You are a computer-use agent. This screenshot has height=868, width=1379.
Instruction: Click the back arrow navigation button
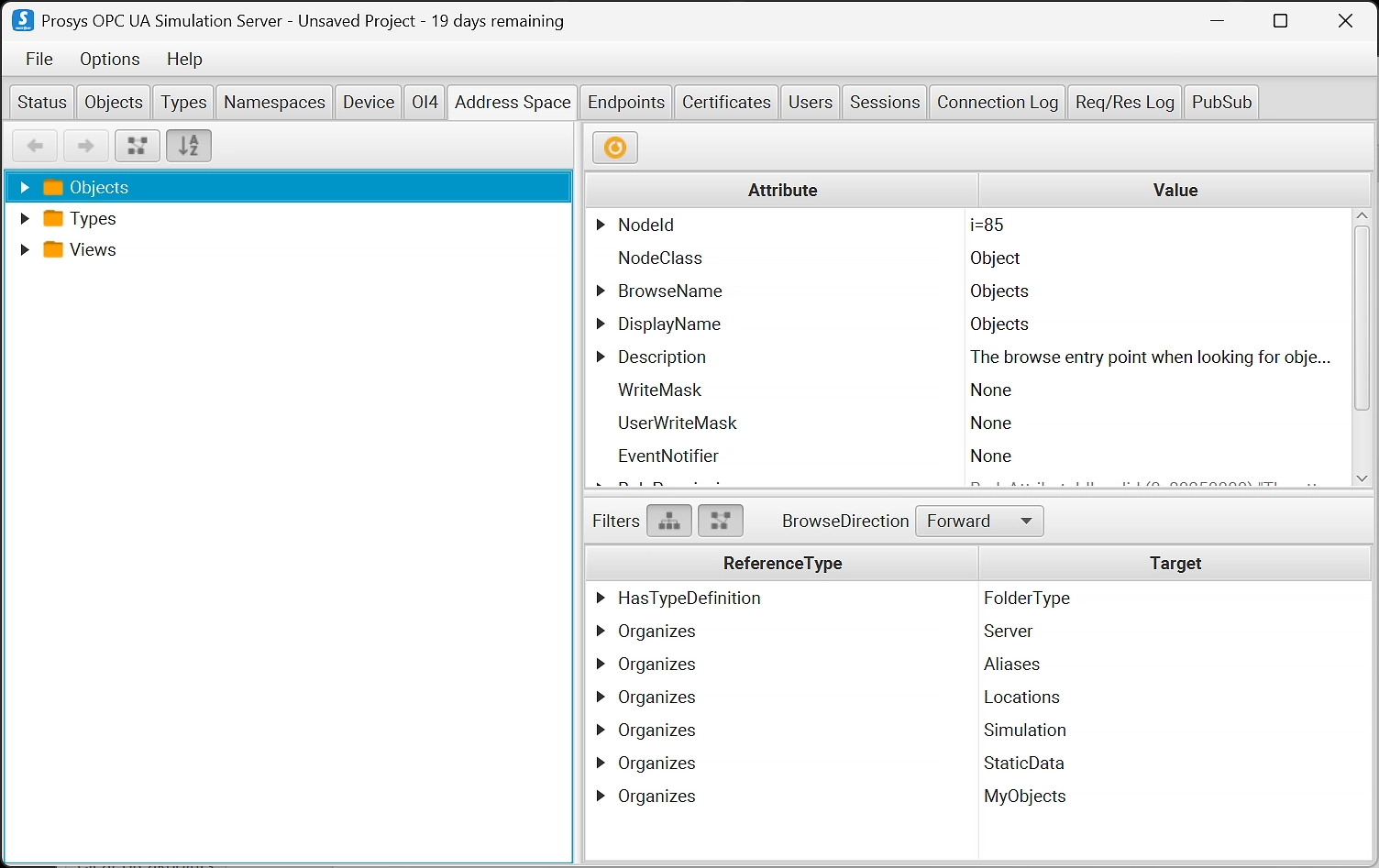pyautogui.click(x=35, y=146)
